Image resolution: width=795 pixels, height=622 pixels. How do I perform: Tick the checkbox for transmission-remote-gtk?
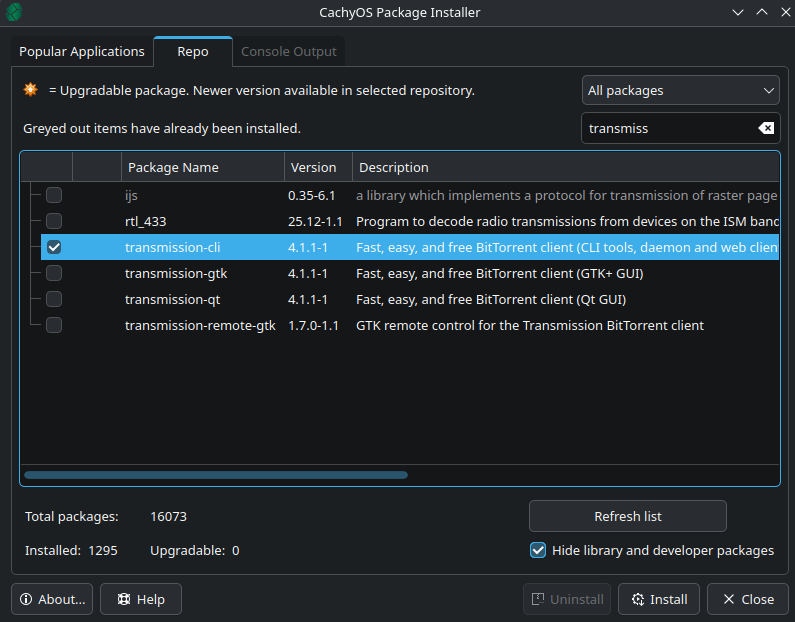54,325
